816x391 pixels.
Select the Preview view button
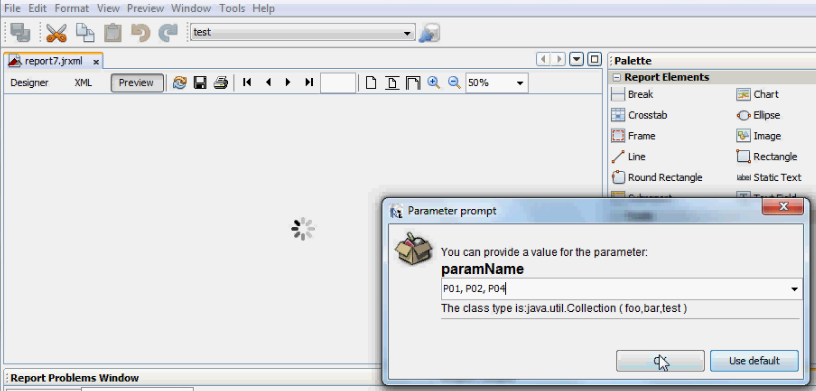point(136,83)
